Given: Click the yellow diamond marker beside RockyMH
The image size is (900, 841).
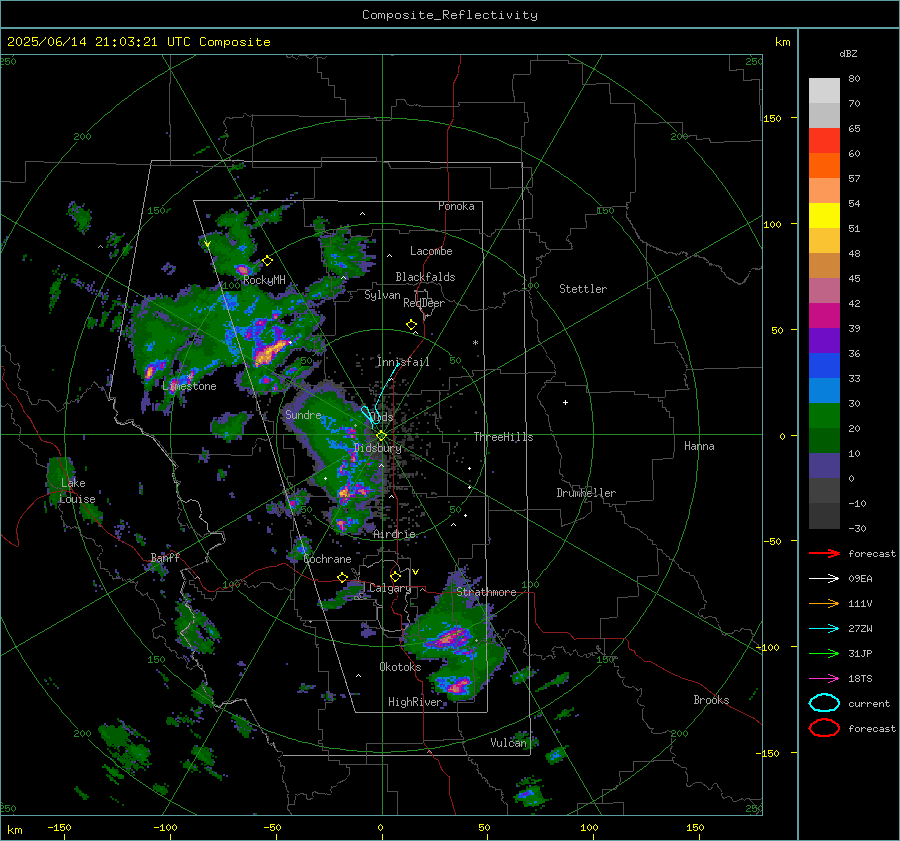Looking at the screenshot, I should 267,261.
